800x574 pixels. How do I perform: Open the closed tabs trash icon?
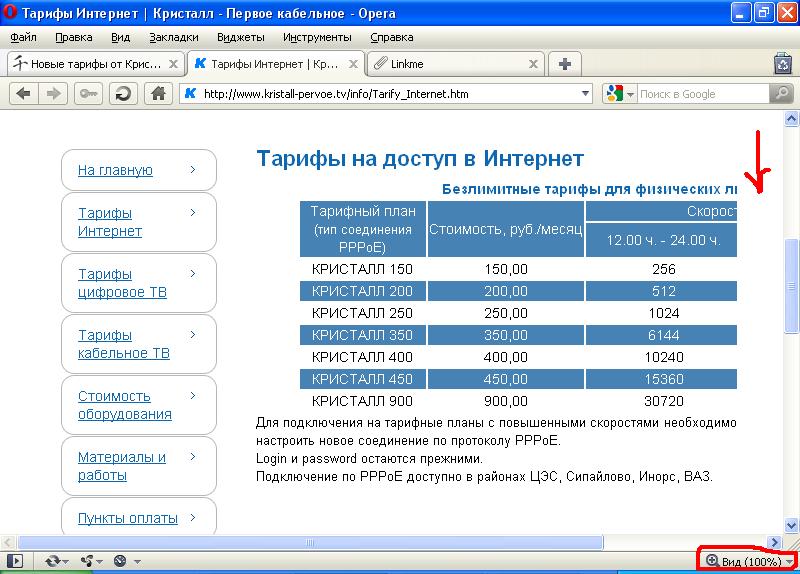783,64
